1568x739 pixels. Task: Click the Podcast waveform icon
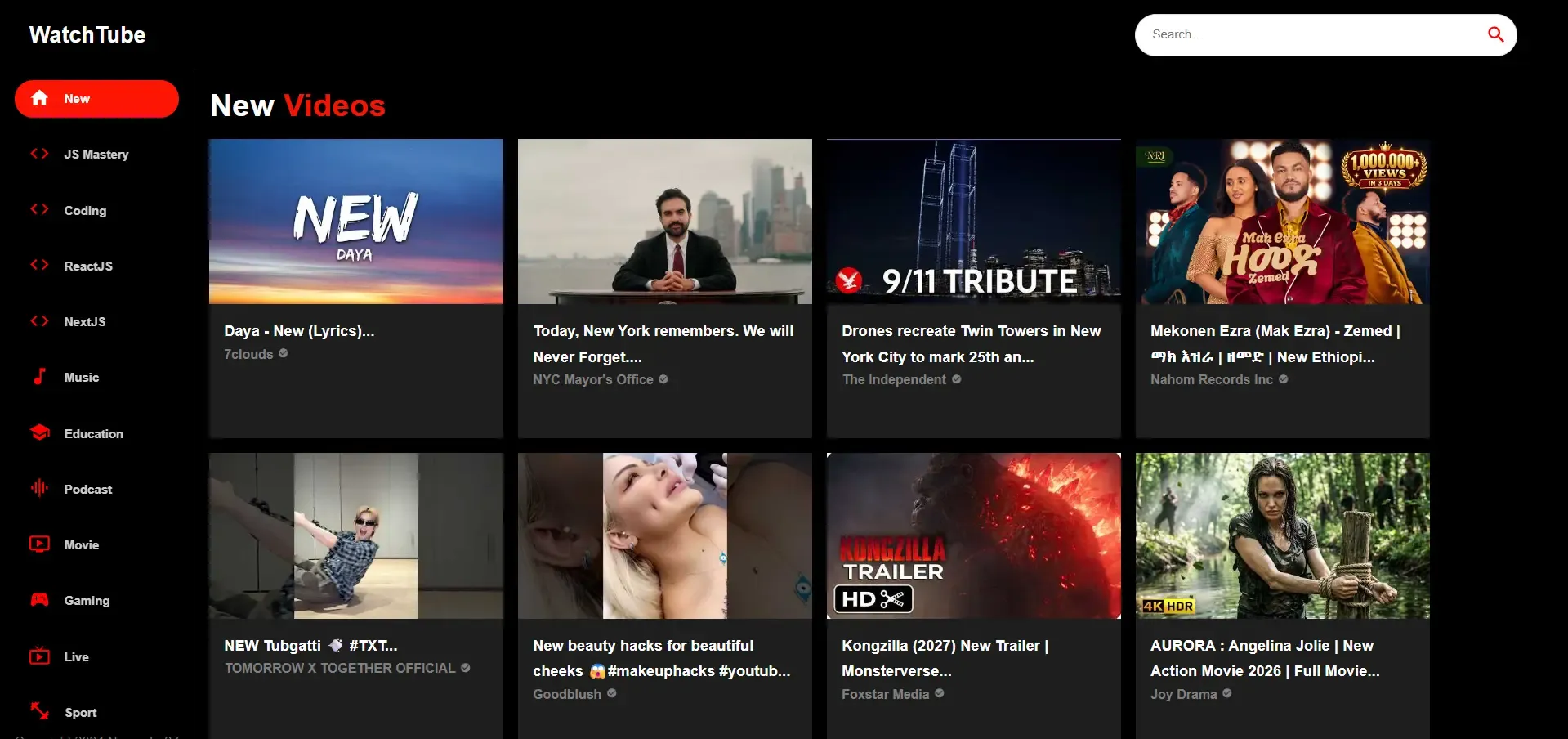click(39, 489)
